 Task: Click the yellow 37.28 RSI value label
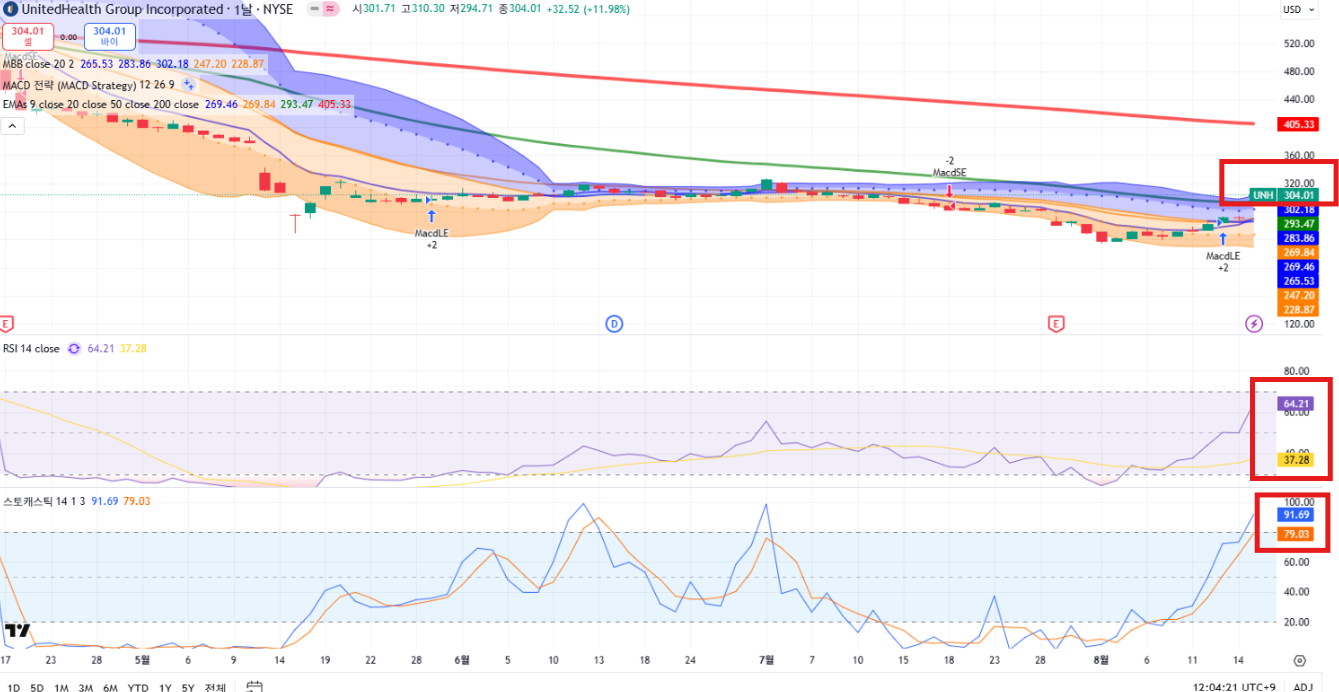point(1298,460)
